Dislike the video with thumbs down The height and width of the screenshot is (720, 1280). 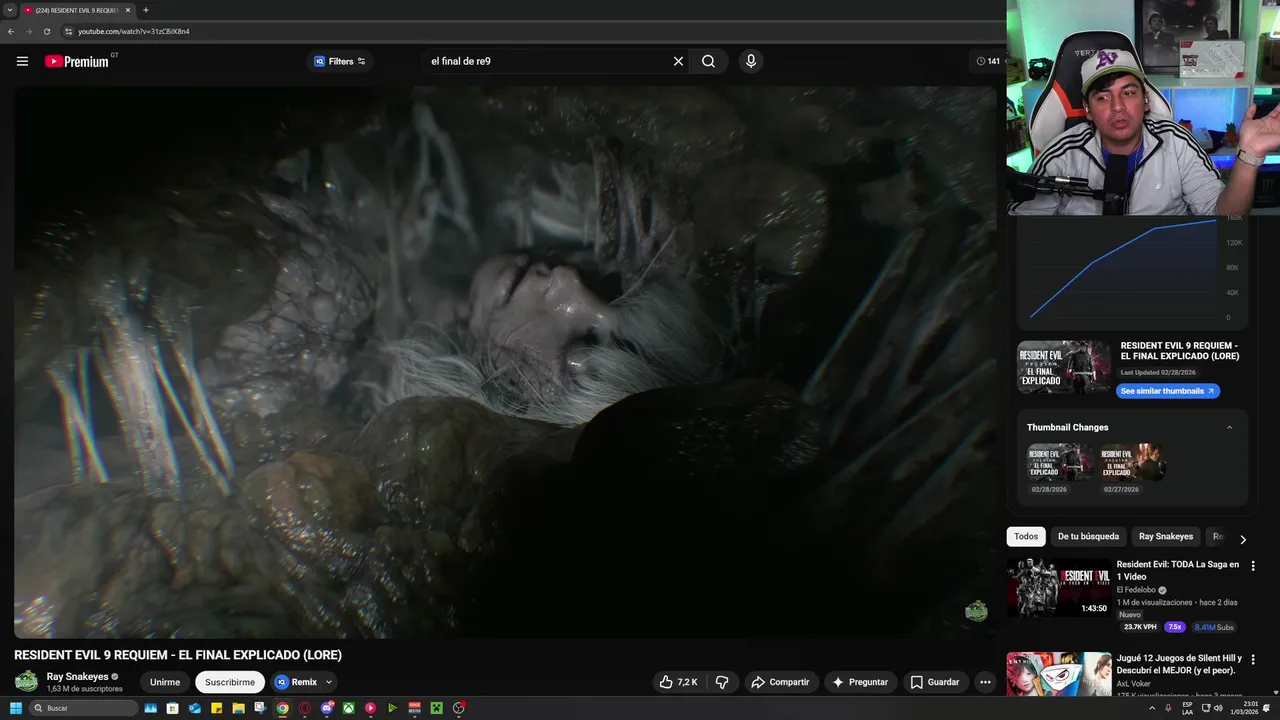pos(722,682)
